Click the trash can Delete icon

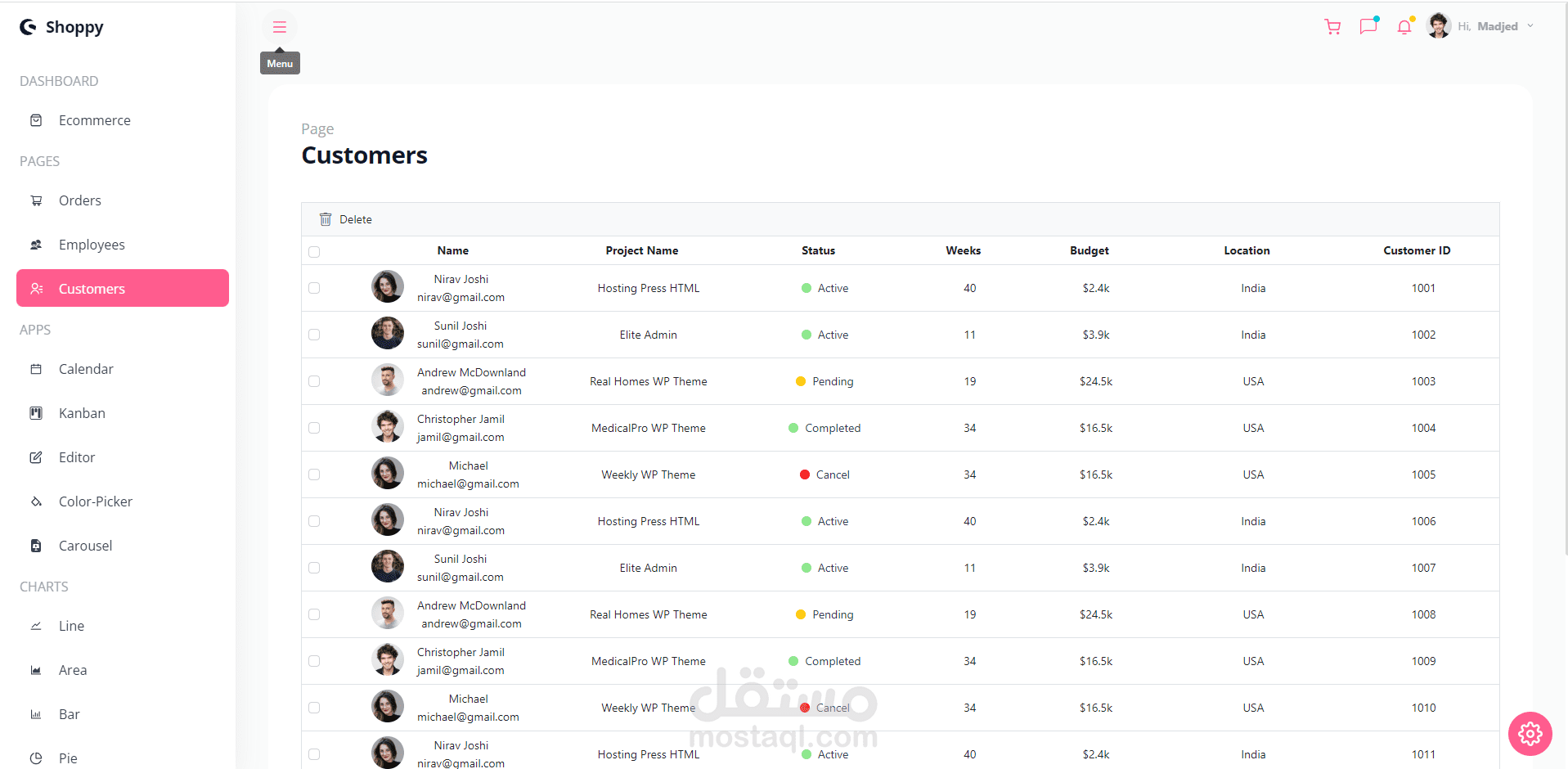tap(326, 219)
